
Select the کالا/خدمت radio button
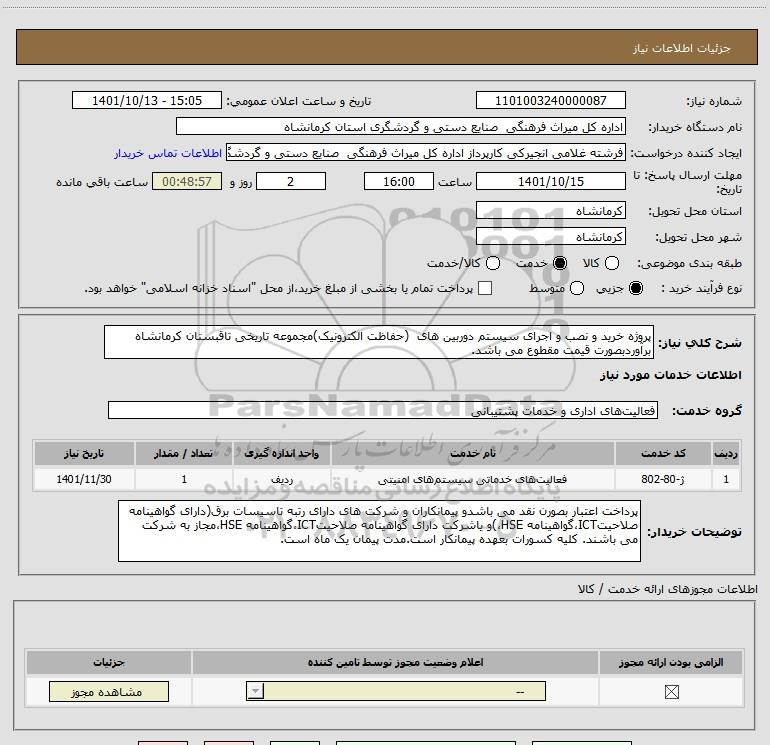point(493,263)
